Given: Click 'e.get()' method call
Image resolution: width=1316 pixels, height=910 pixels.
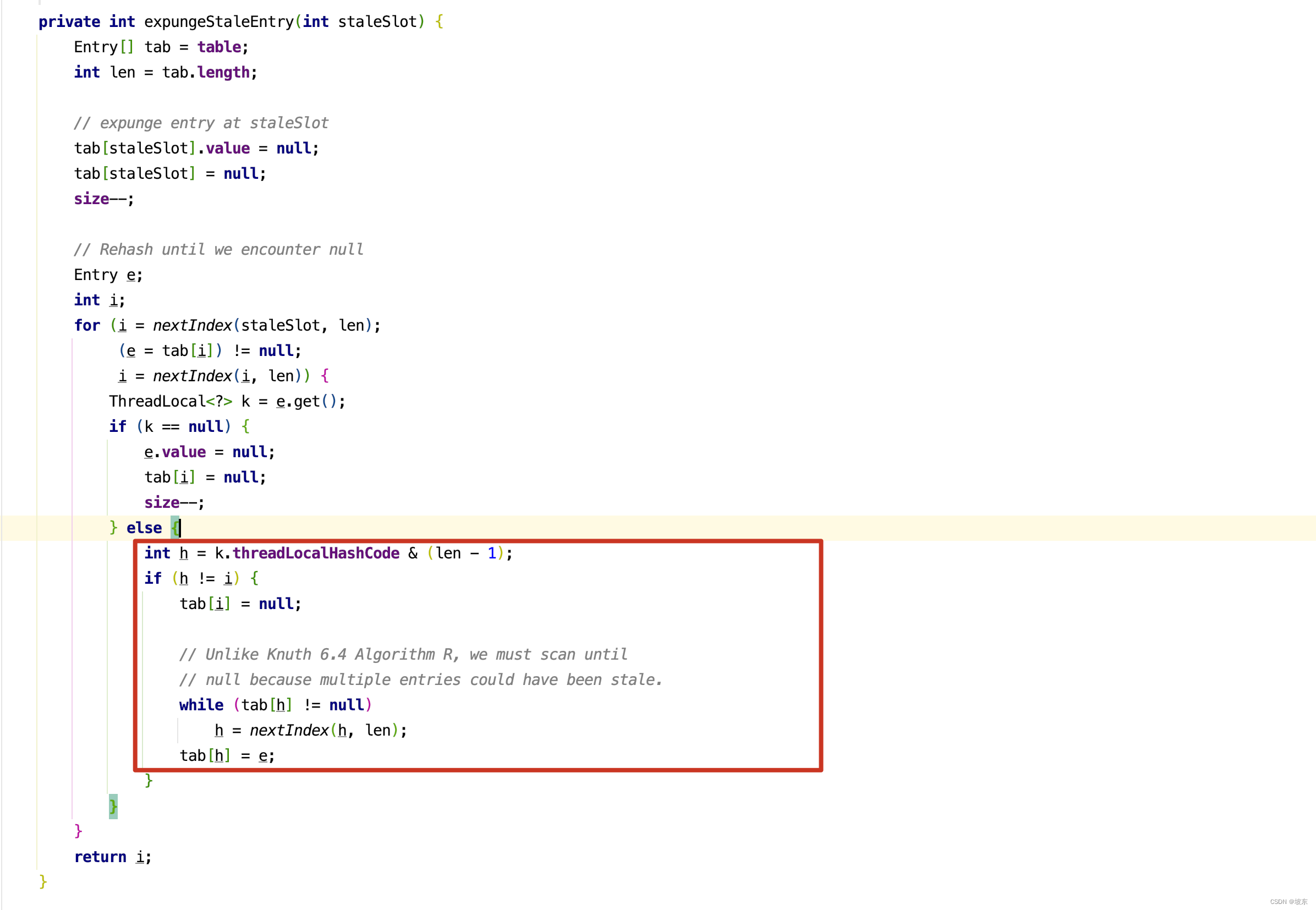Looking at the screenshot, I should pos(306,402).
